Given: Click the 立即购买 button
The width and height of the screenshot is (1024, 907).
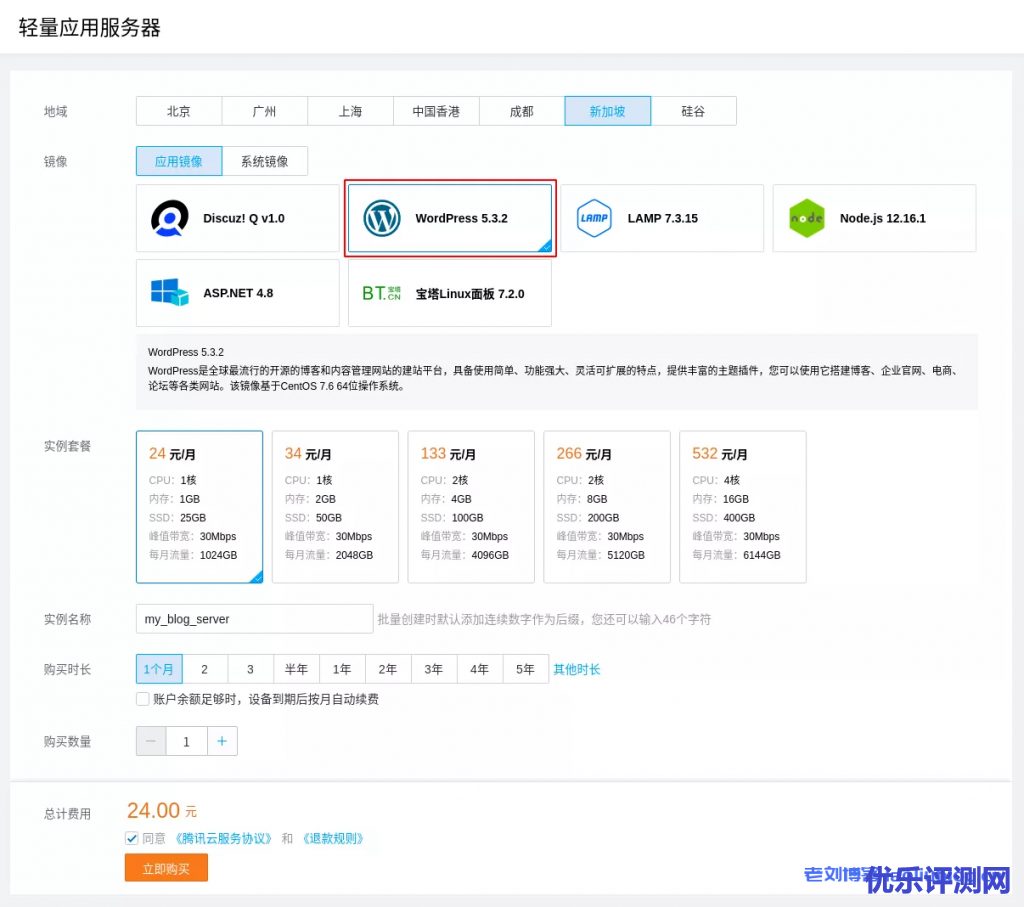Looking at the screenshot, I should click(x=166, y=868).
